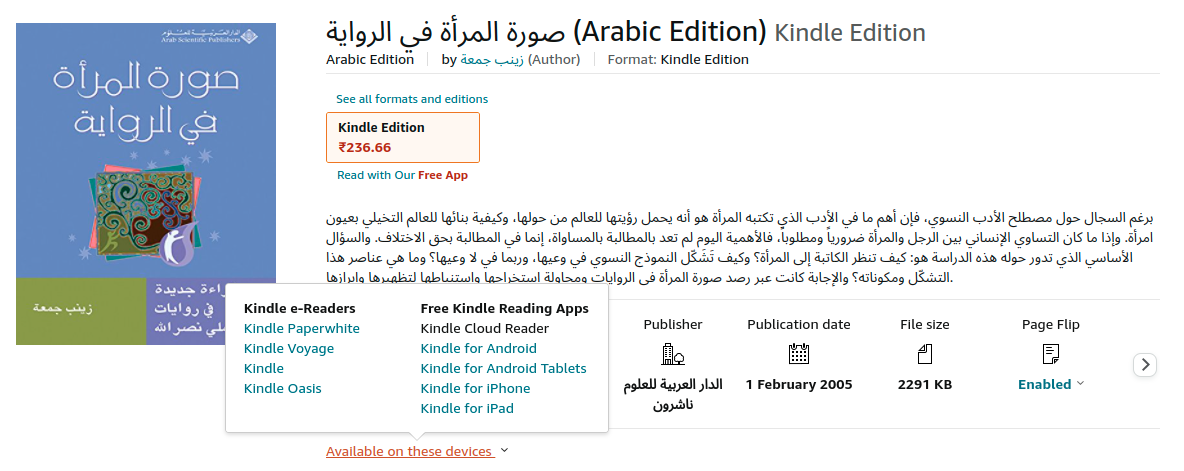1184x471 pixels.
Task: Choose Kindle Voyage from devices list
Action: (x=289, y=349)
